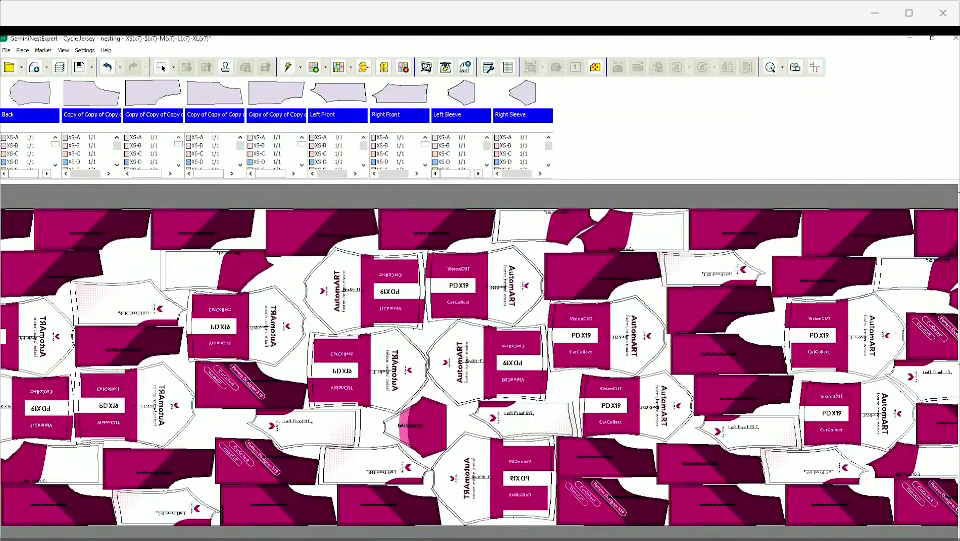Click the two-boxes icon next to zoom
This screenshot has height=541, width=960.
pyautogui.click(x=795, y=67)
